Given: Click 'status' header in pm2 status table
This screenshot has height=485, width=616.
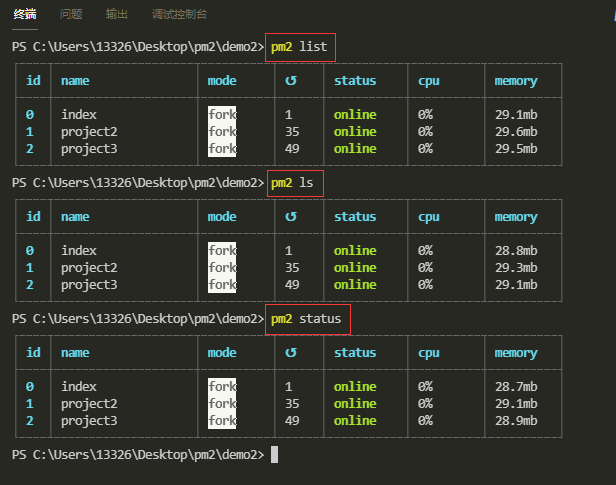Looking at the screenshot, I should click(355, 352).
